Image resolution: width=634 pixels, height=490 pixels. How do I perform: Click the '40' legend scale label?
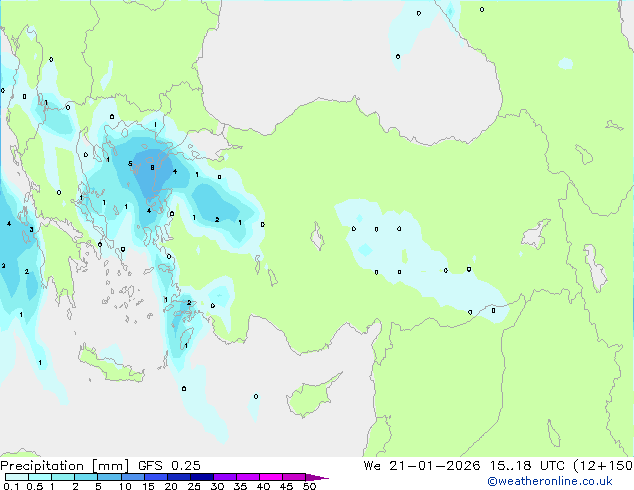[x=264, y=486]
